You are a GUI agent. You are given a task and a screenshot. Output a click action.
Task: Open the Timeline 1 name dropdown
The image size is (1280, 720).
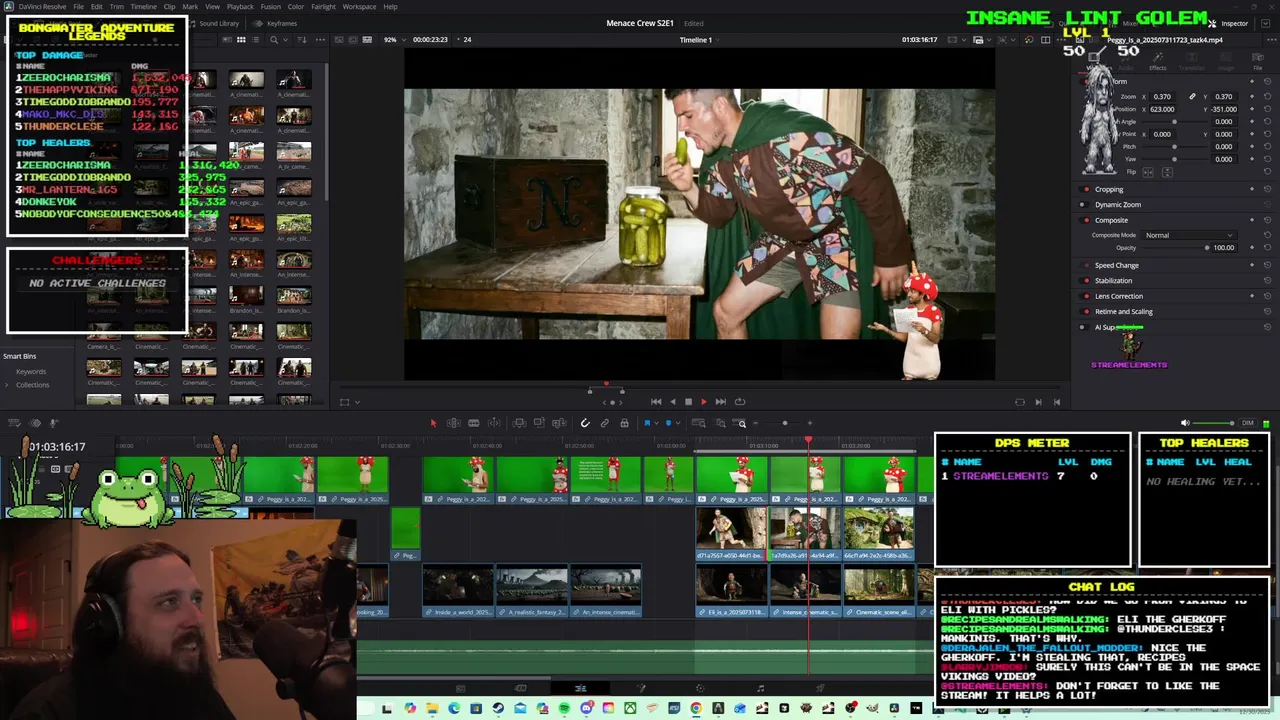[701, 40]
